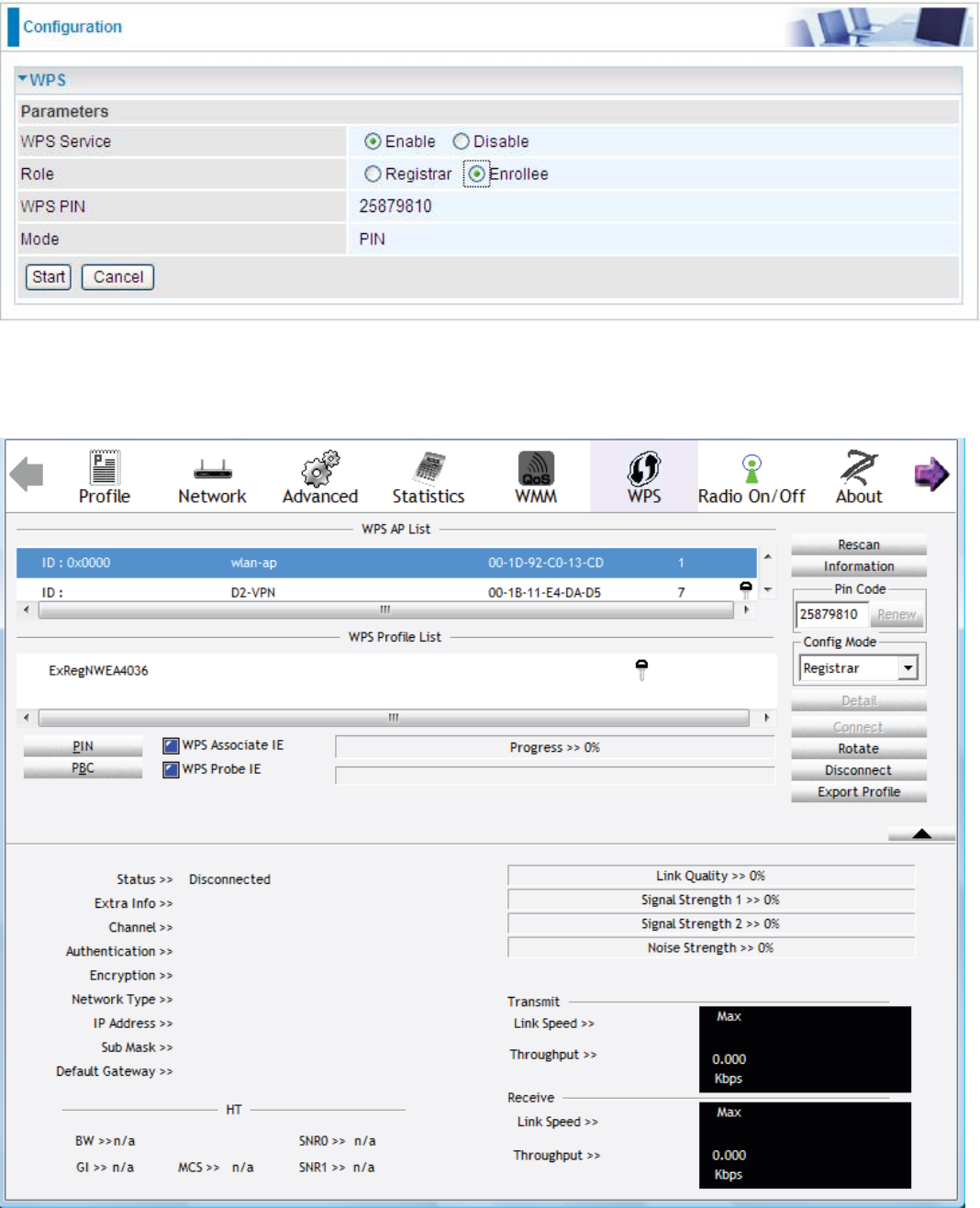
Task: Click the Information button
Action: (859, 566)
